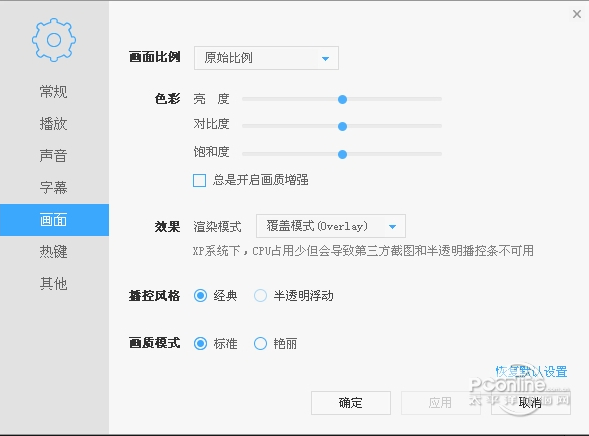Enable the 总是开启画质增强 checkbox
Screen dimensions: 589x436
pos(199,180)
